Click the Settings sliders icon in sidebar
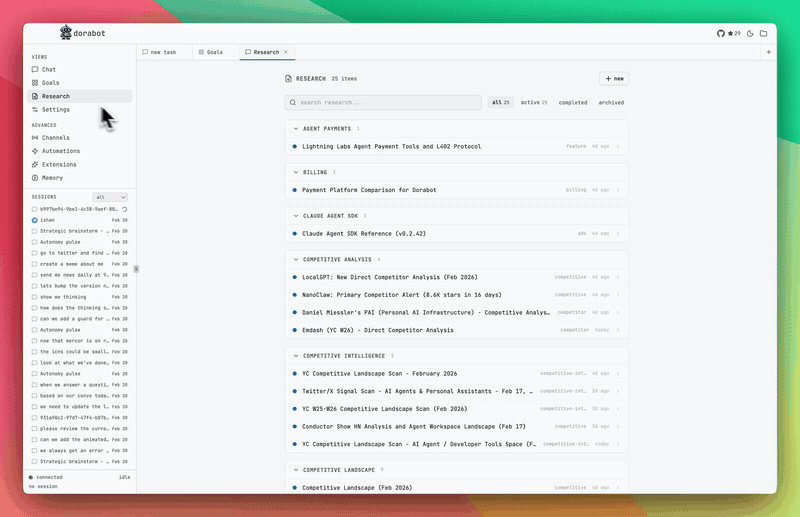The height and width of the screenshot is (517, 800). coord(35,110)
